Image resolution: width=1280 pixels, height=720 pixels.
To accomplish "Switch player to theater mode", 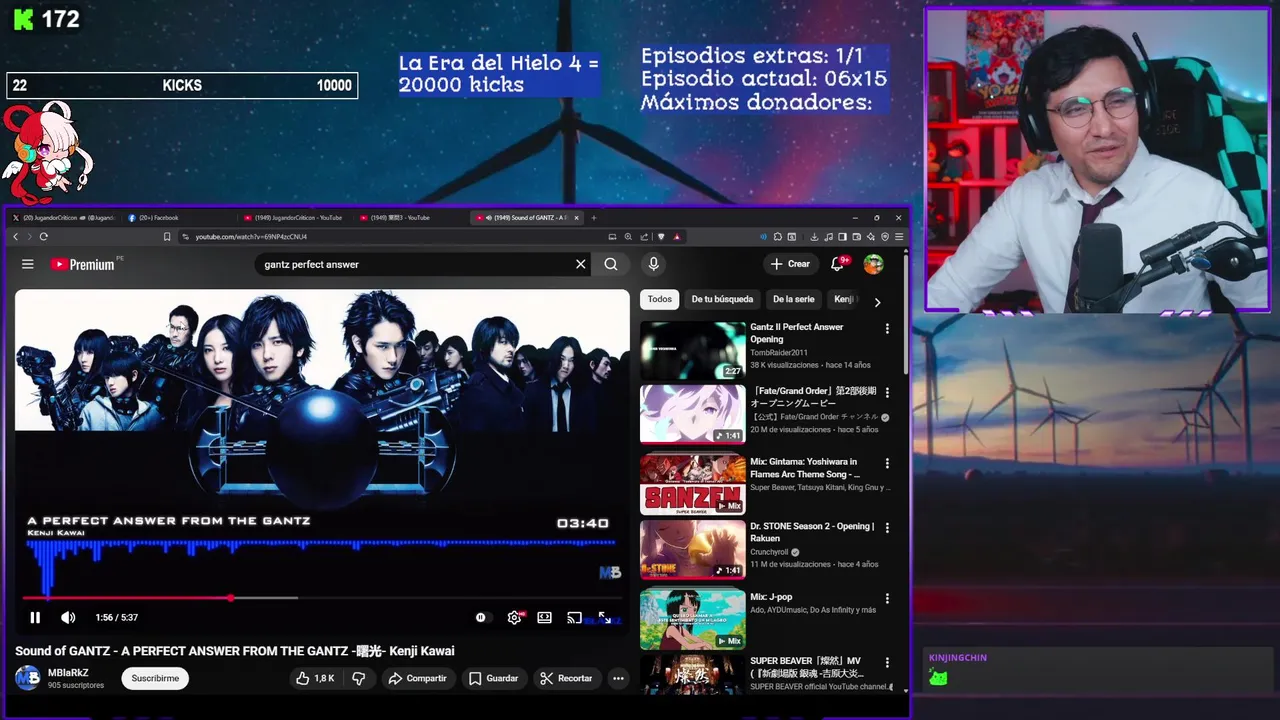I will tap(544, 618).
